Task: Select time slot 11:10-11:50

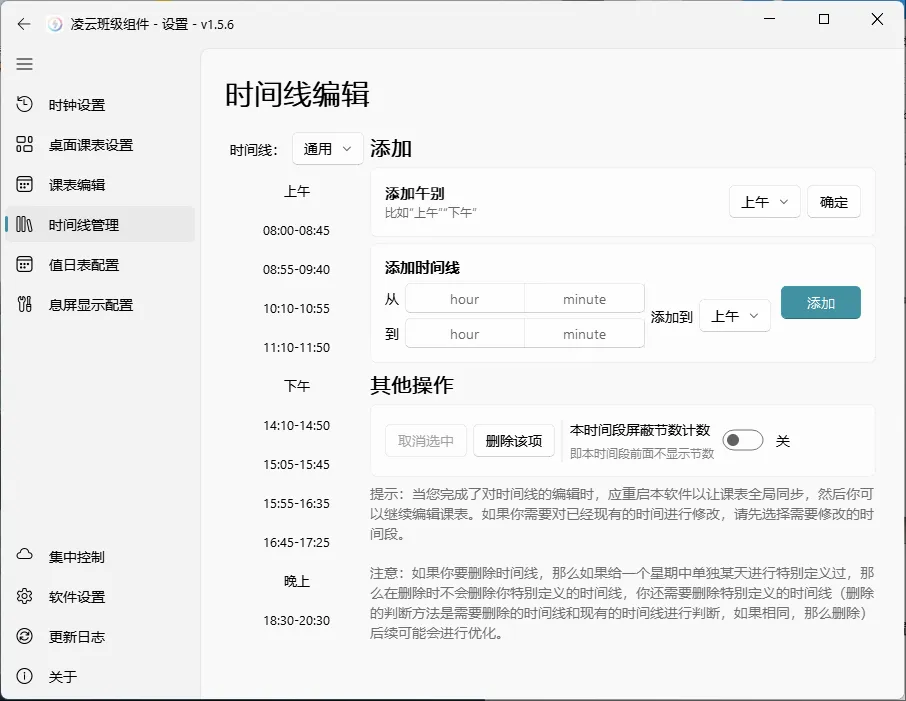Action: click(x=296, y=347)
